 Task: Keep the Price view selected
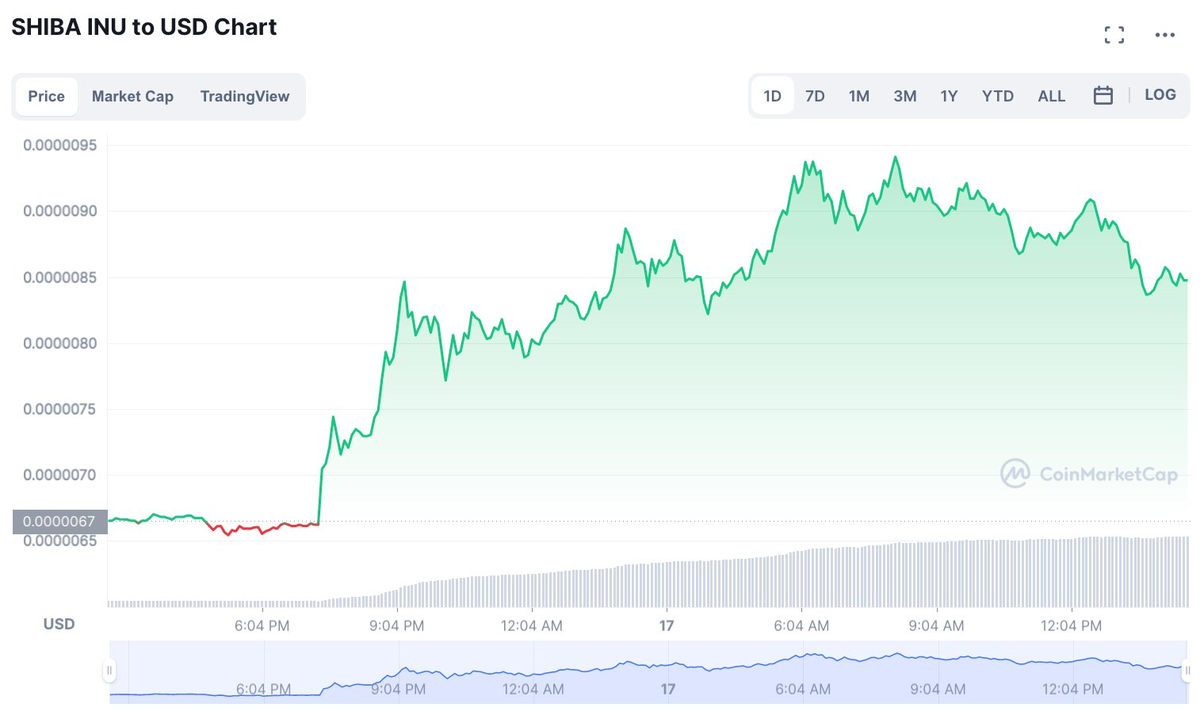pos(46,96)
